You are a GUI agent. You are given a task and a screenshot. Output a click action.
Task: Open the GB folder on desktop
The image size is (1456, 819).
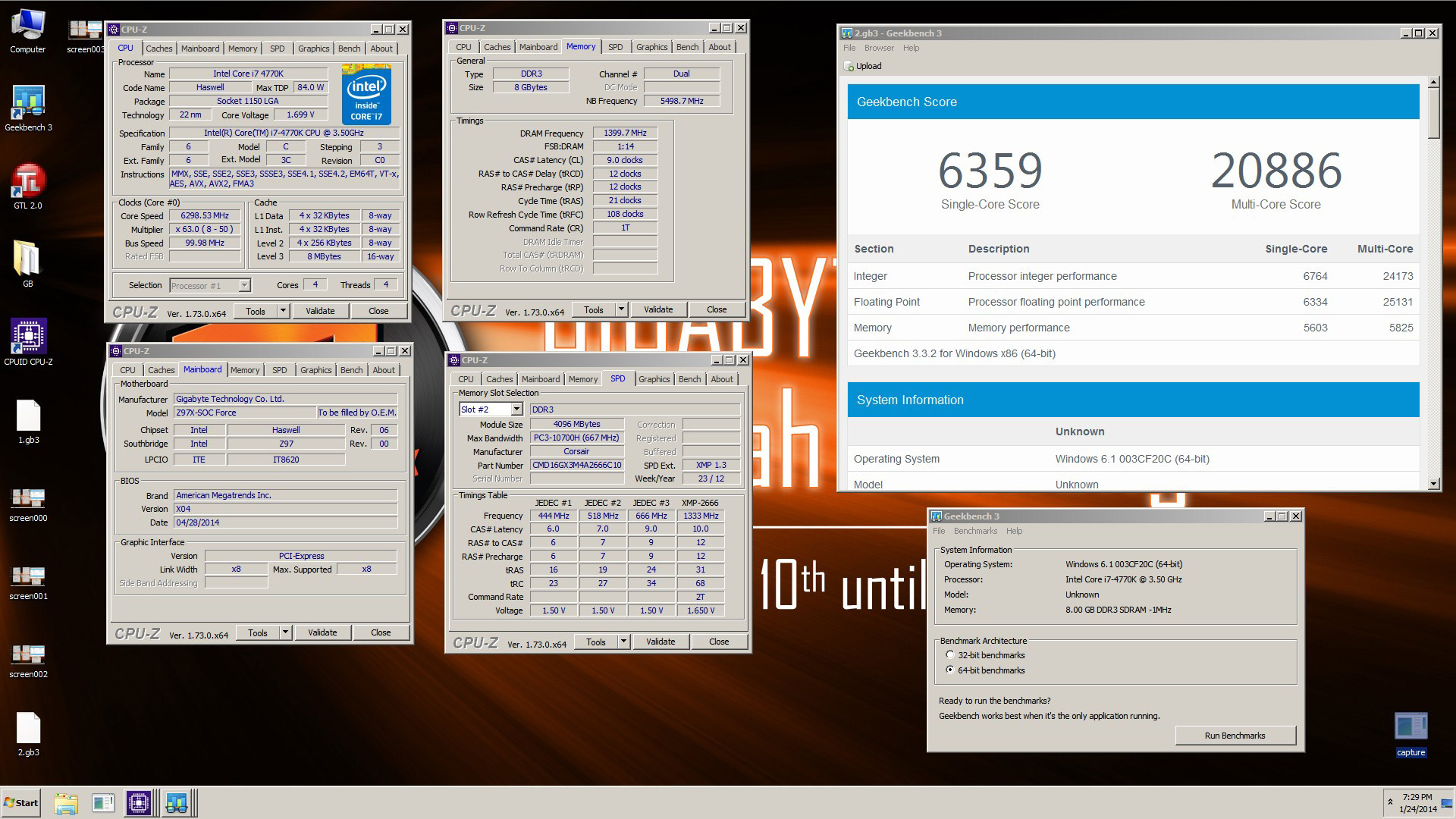click(x=28, y=259)
